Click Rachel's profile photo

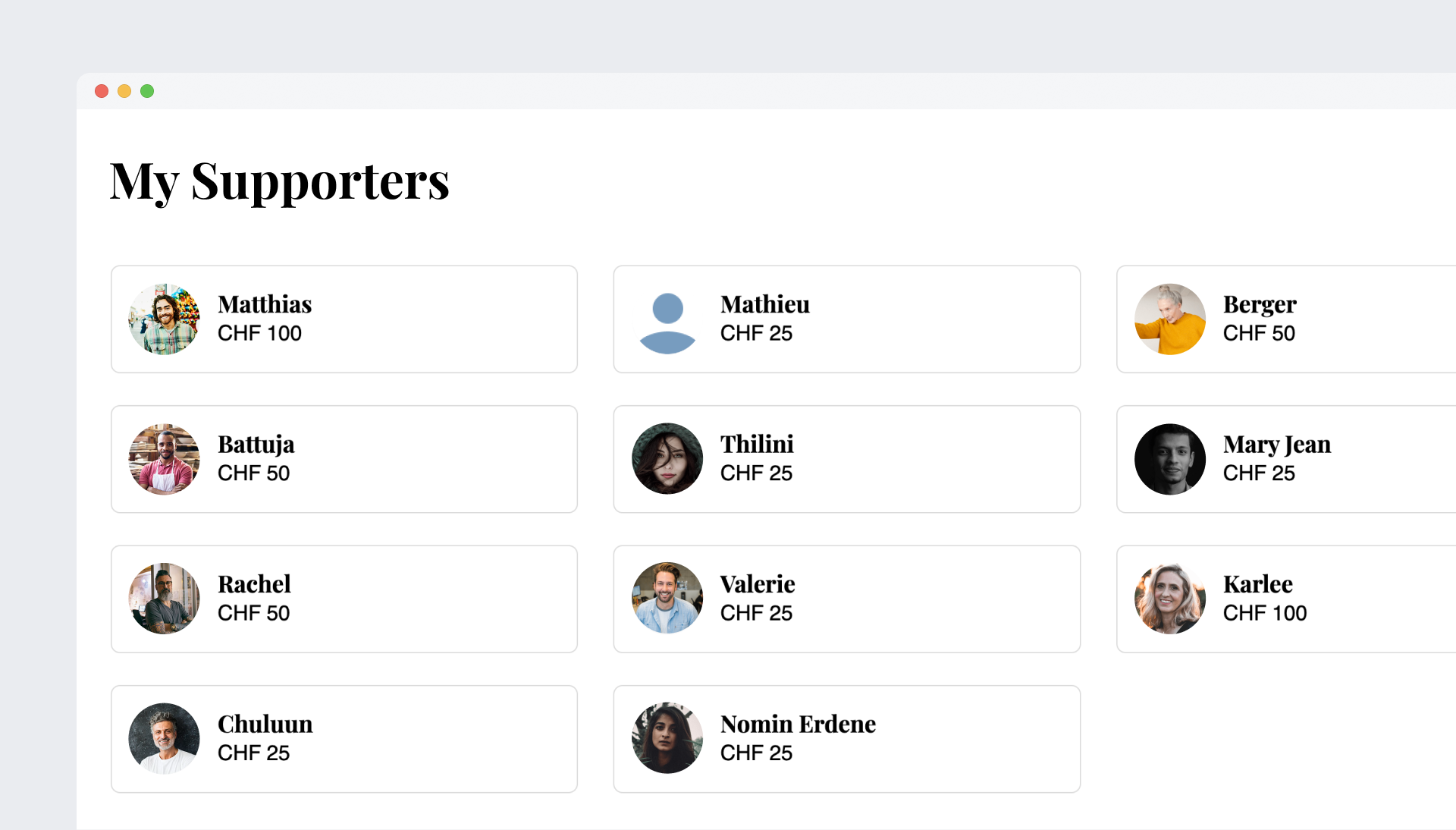(164, 599)
